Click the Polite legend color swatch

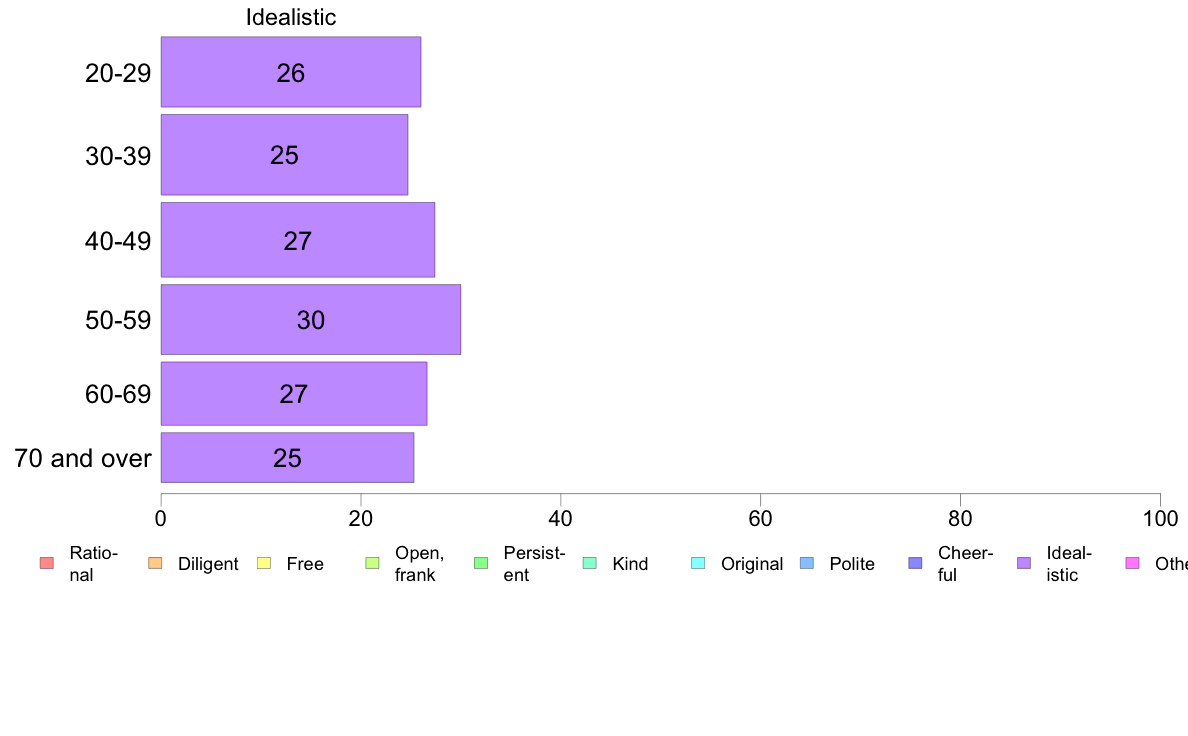click(807, 563)
